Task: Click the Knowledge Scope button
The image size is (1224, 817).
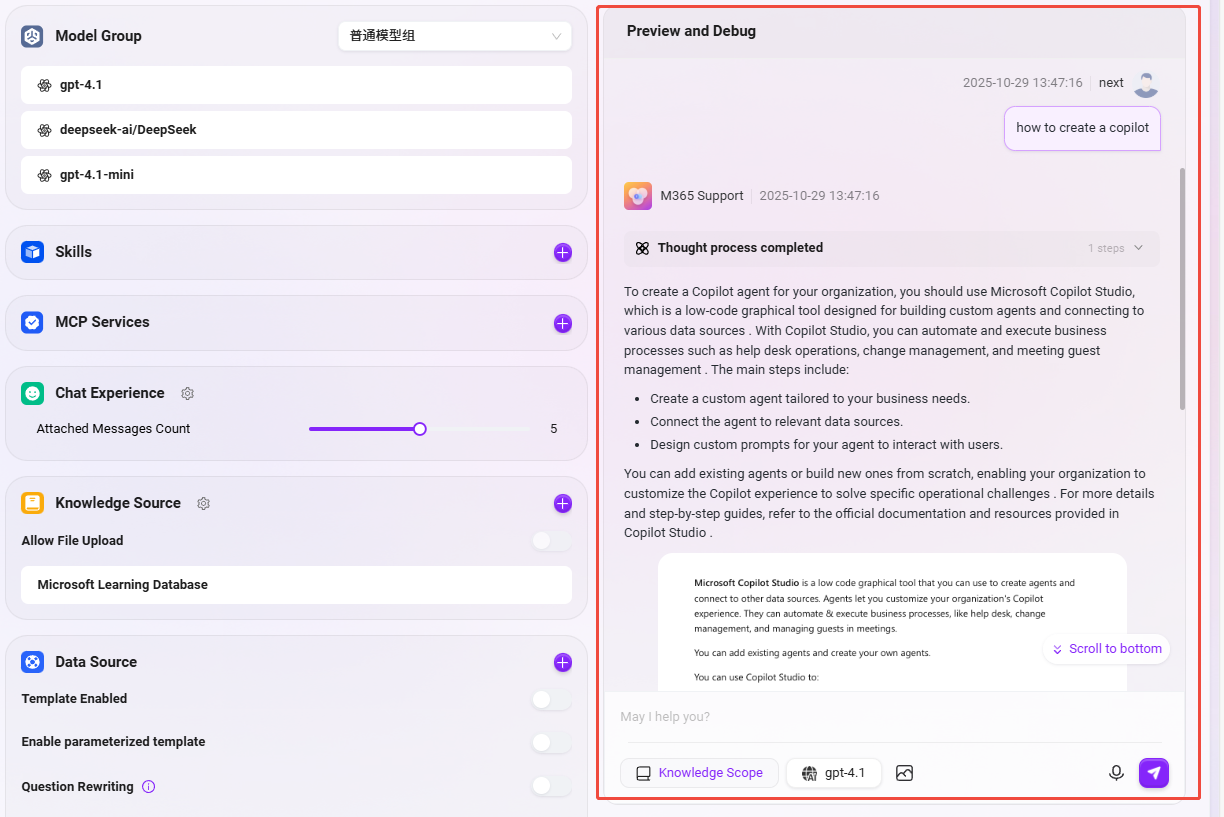Action: pyautogui.click(x=699, y=773)
